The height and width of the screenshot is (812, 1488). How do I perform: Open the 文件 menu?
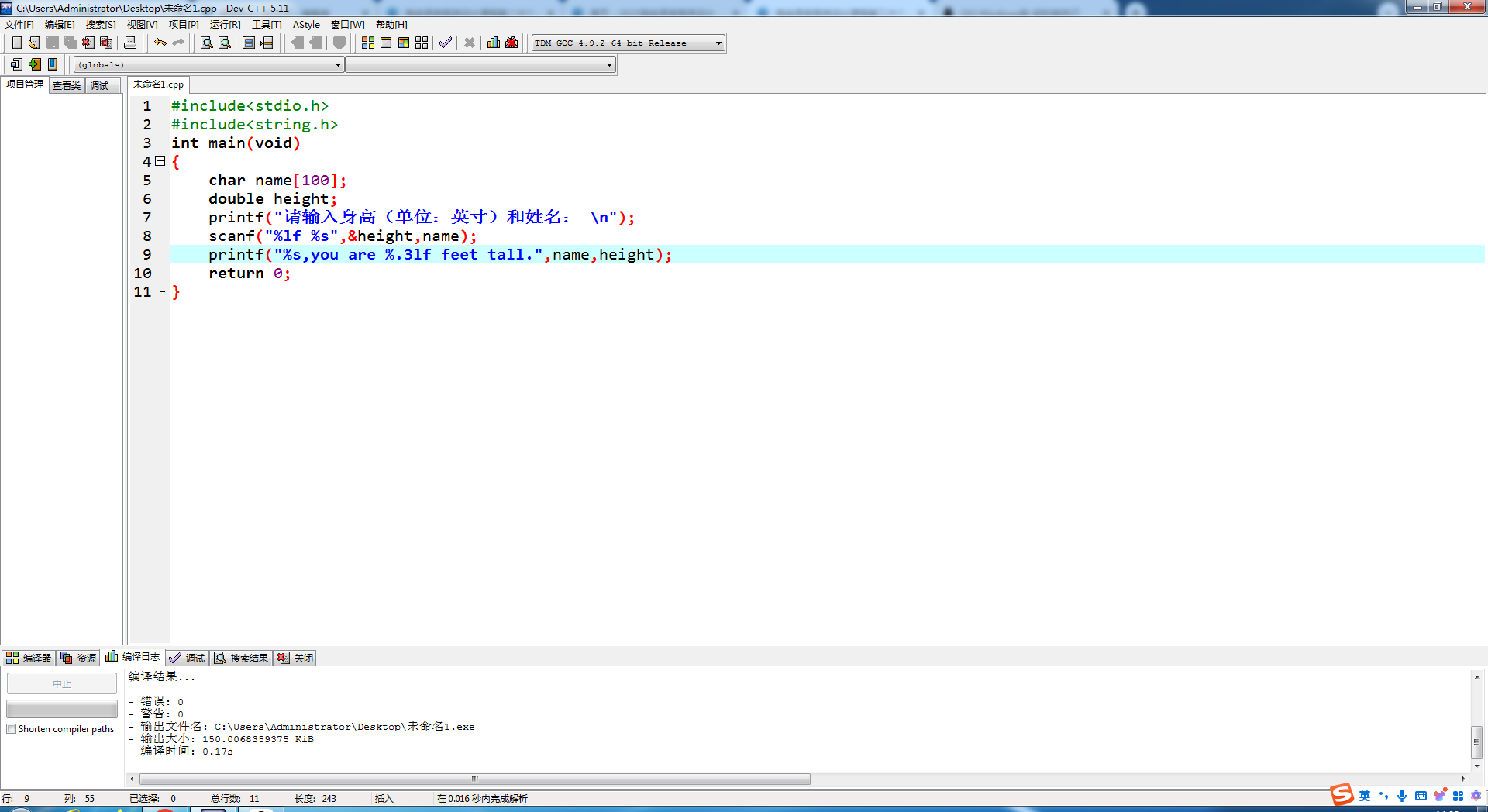(19, 25)
